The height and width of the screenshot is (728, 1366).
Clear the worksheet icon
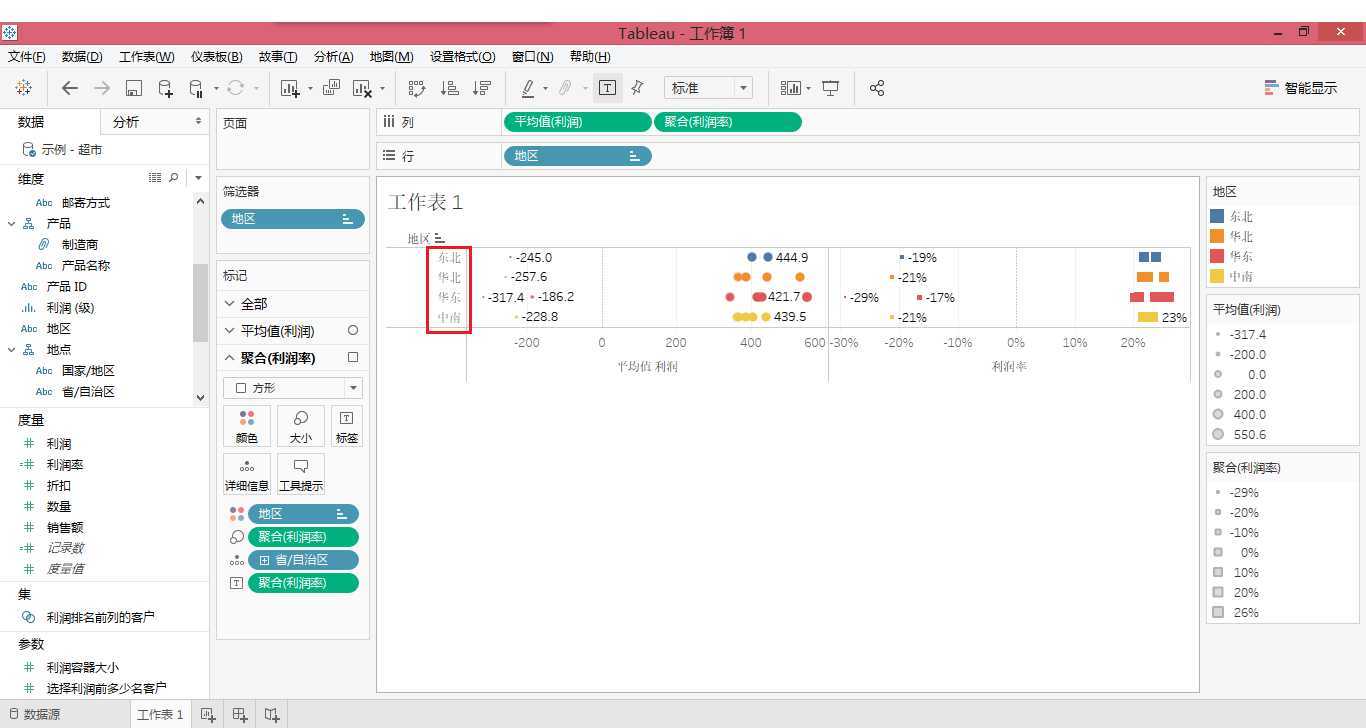click(x=362, y=88)
